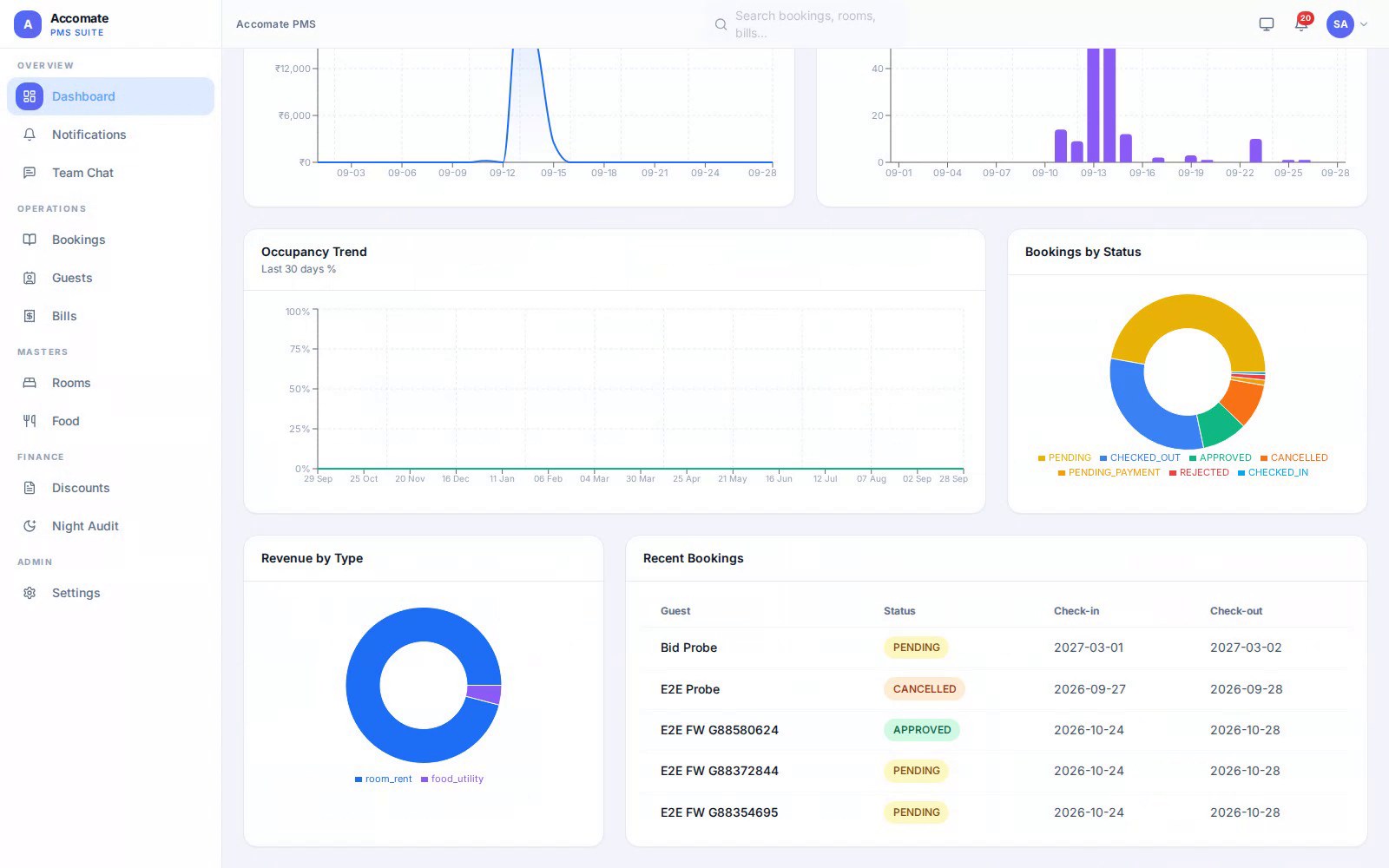Click the Settings gear icon
1389x868 pixels.
30,593
